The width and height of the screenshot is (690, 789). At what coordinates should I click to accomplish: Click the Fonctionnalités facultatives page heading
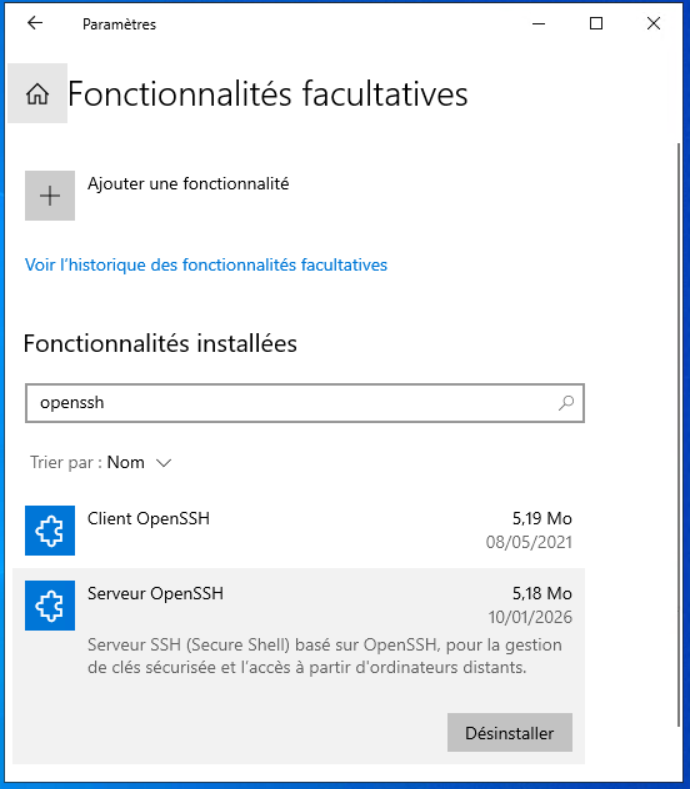point(268,94)
